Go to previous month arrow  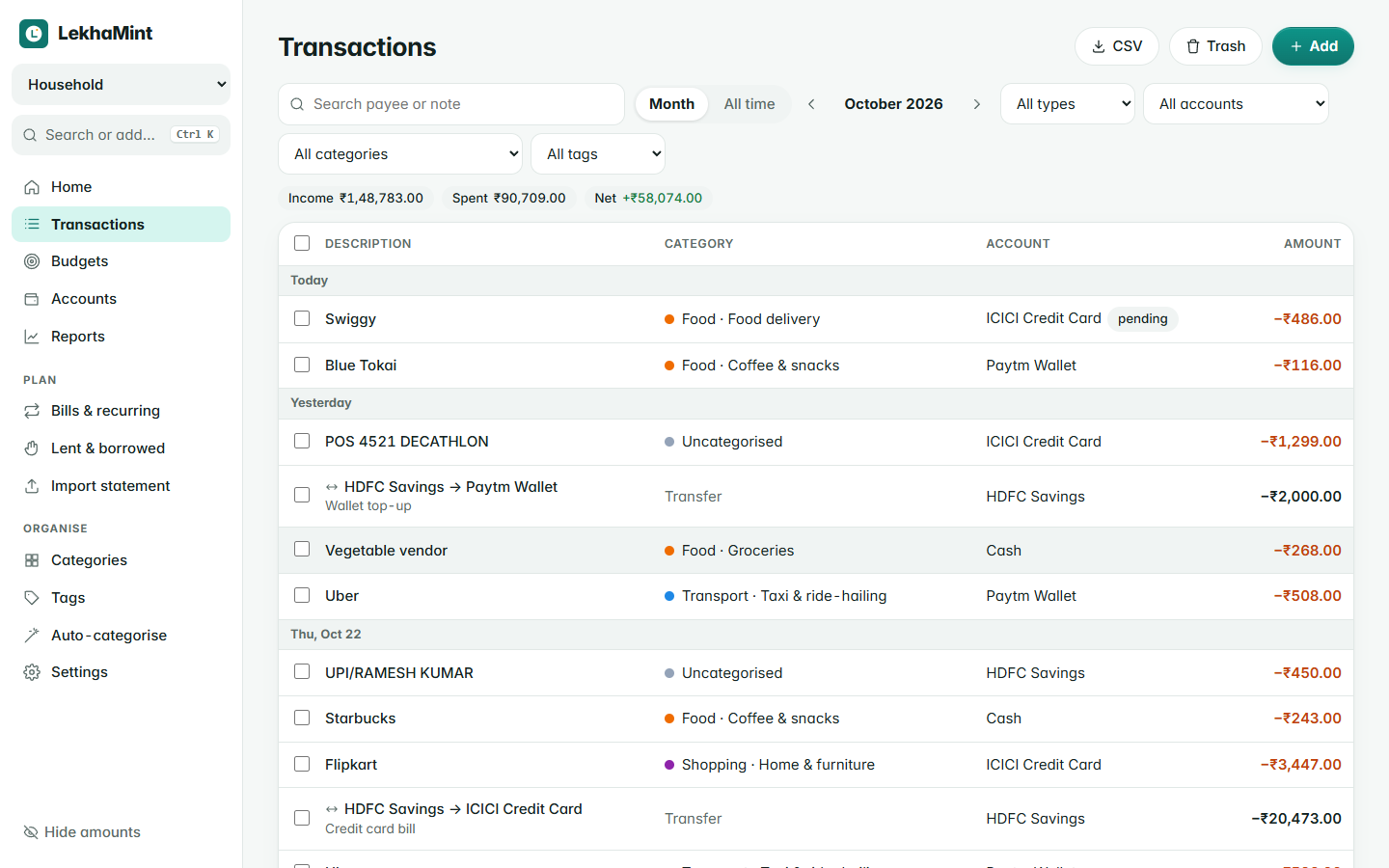tap(811, 104)
